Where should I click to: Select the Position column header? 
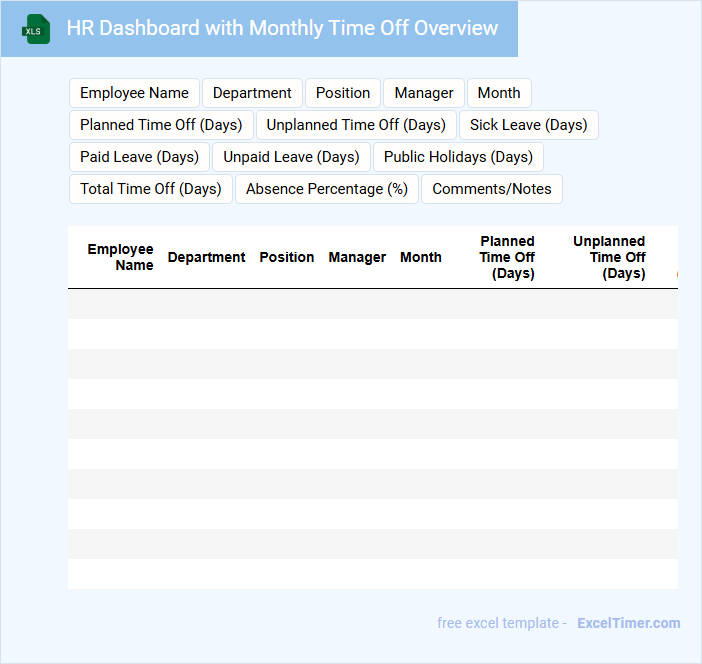pyautogui.click(x=287, y=257)
